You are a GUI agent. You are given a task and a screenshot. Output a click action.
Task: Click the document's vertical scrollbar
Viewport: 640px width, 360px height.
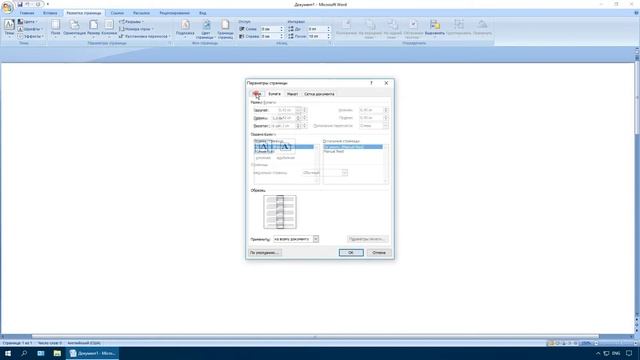[637, 188]
